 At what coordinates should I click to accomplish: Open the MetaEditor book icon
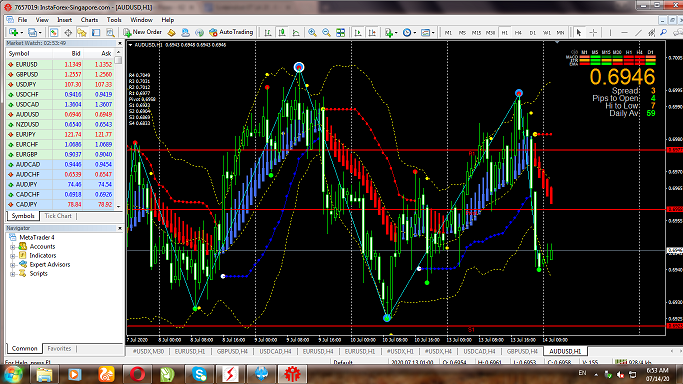(x=171, y=32)
